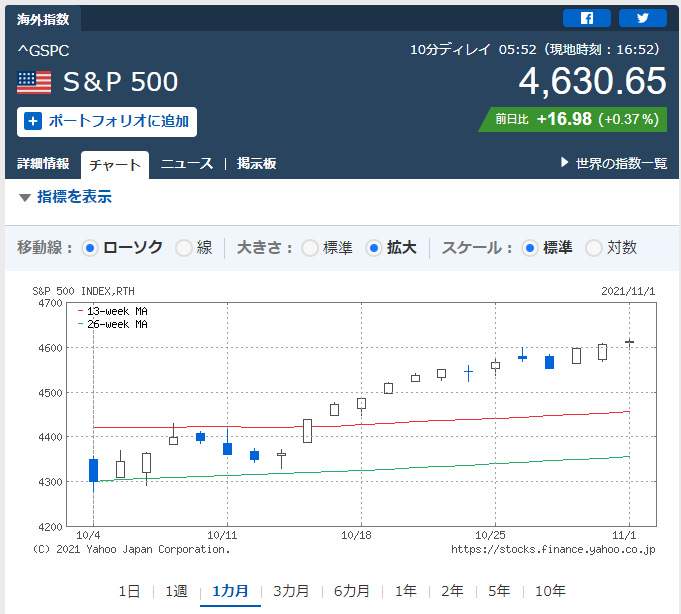
Task: Click the 13-week MA legend entry
Action: [113, 311]
